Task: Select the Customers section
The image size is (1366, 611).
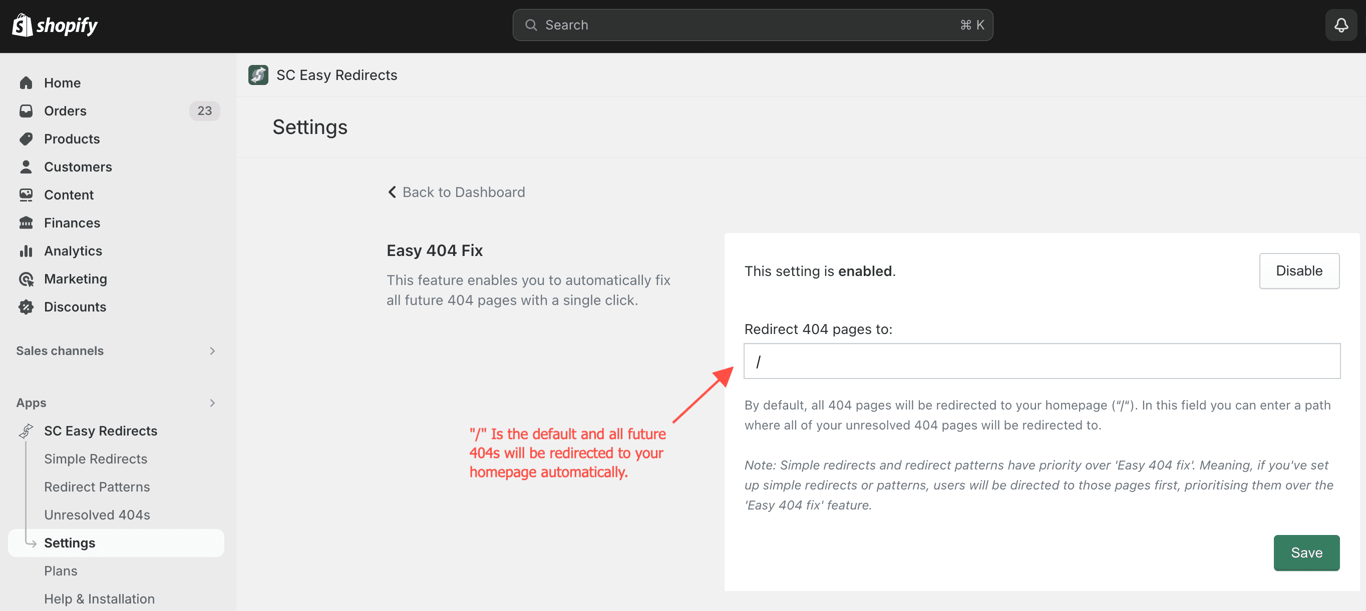Action: click(x=77, y=166)
